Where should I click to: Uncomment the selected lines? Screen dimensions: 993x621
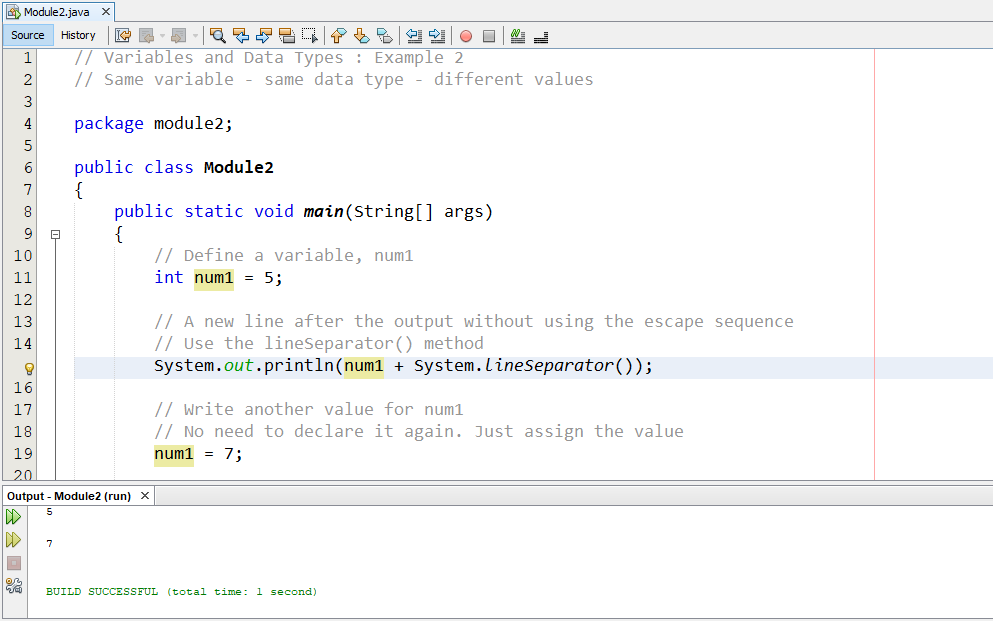[541, 36]
